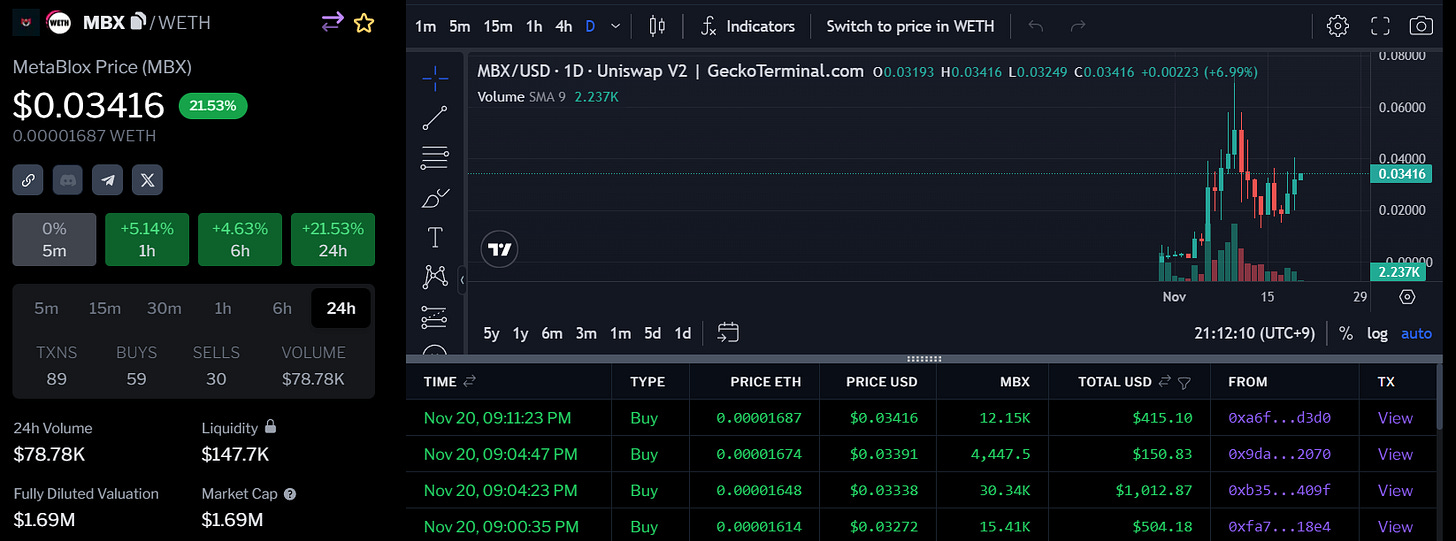Screen dimensions: 1456x541
Task: Select 15m stats period tab
Action: coord(104,308)
